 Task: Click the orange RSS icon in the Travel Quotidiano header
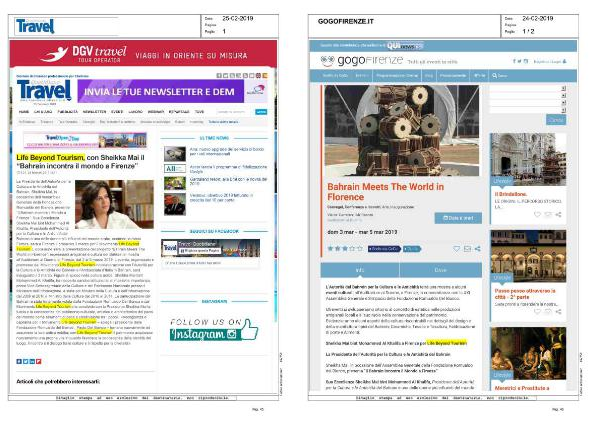coord(265,76)
